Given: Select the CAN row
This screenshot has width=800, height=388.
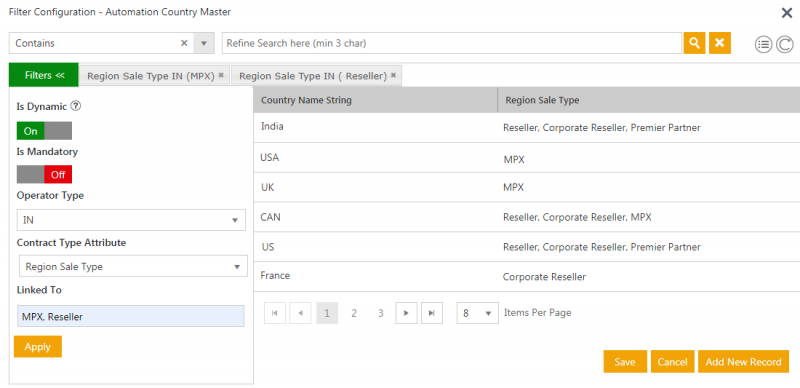Looking at the screenshot, I should [x=527, y=217].
